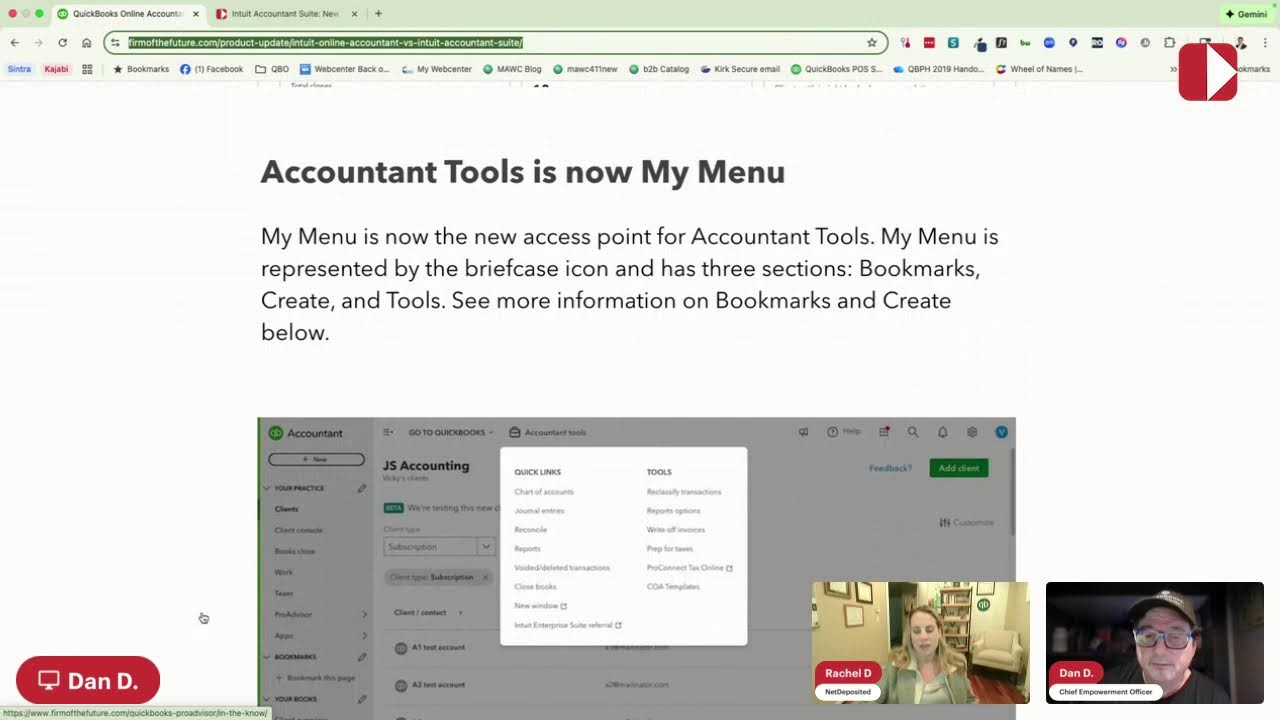Click Chart of accounts quick link

pyautogui.click(x=544, y=492)
